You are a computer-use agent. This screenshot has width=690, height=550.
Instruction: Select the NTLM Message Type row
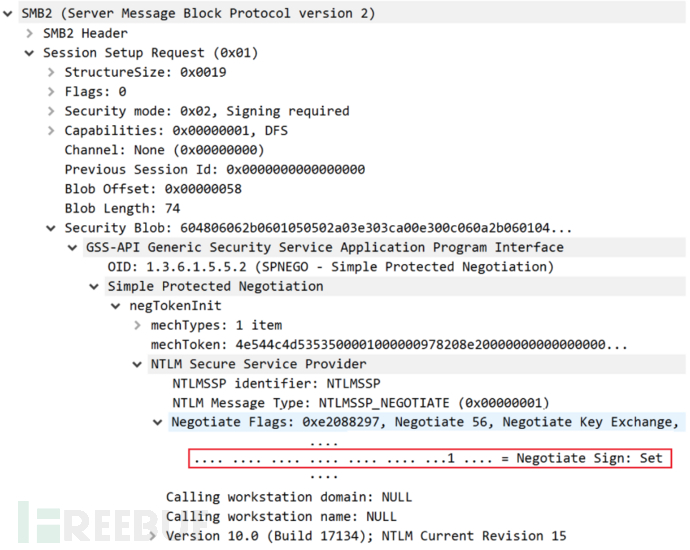[361, 403]
